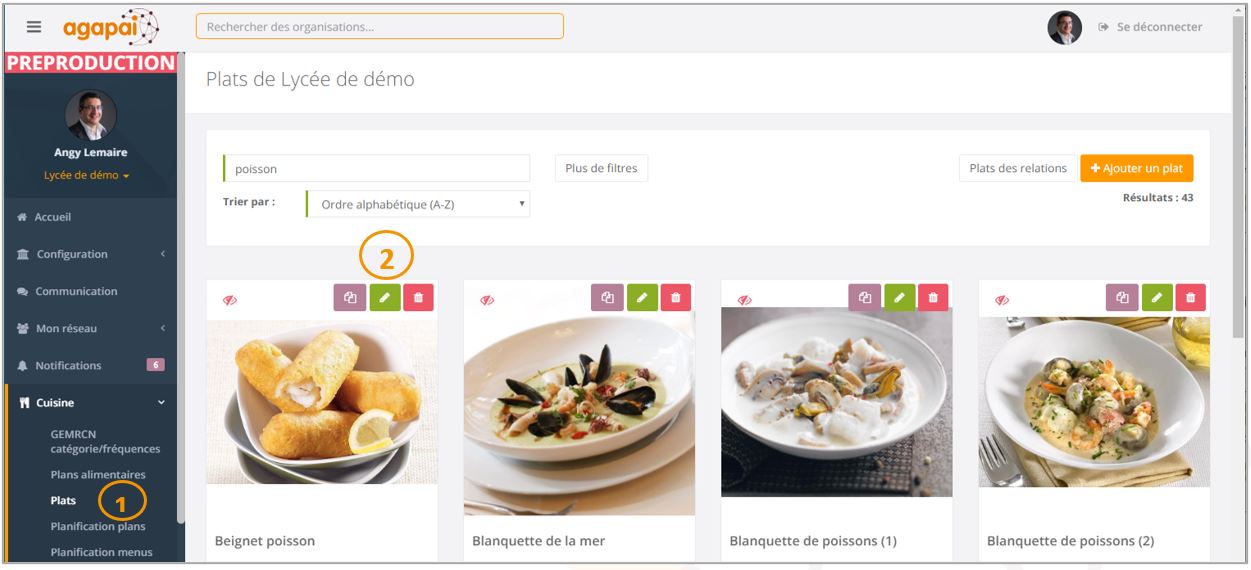This screenshot has height=570, width=1251.
Task: Expand the Configuration sidebar section
Action: (x=91, y=254)
